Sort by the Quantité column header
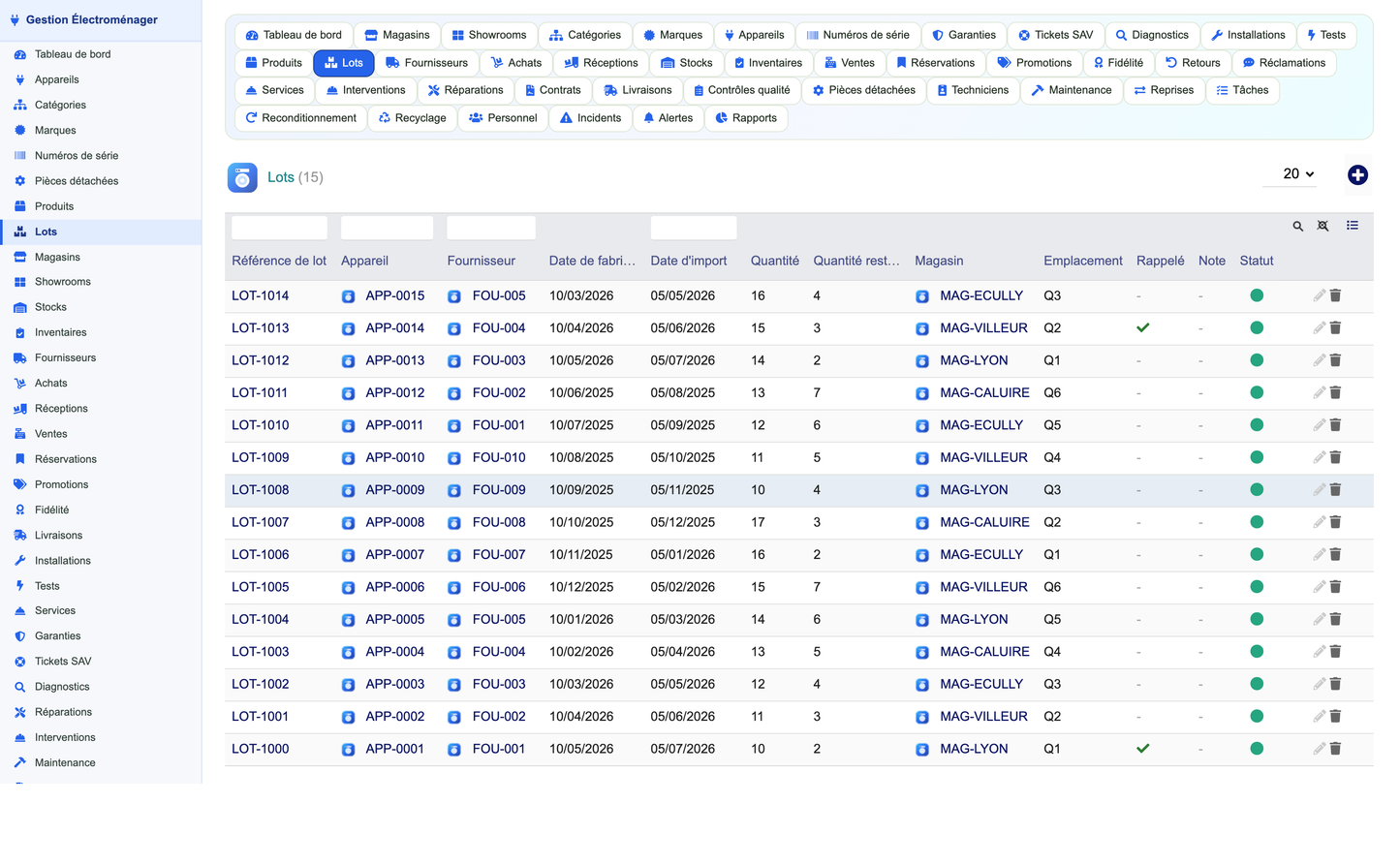 pos(775,261)
